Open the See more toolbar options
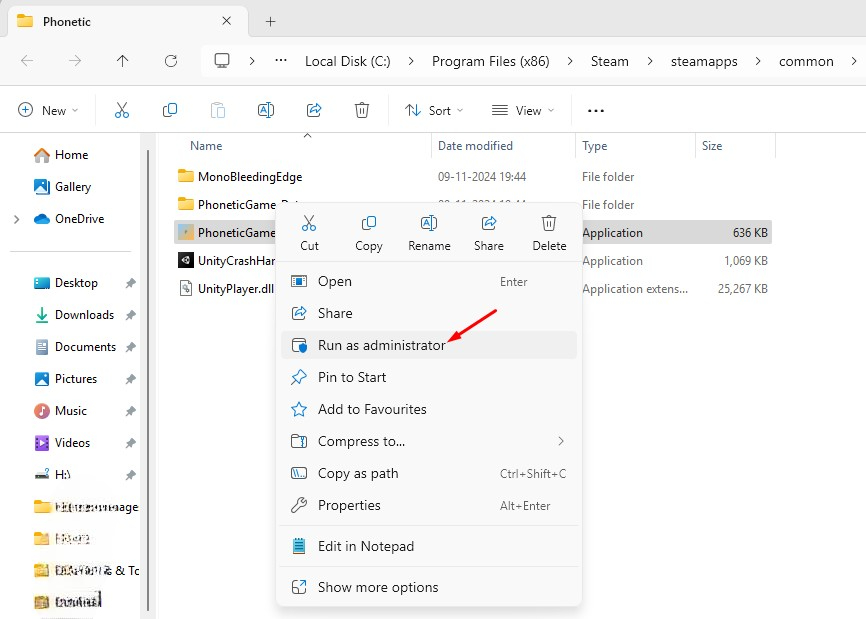Screen dimensions: 866x619 [x=596, y=110]
